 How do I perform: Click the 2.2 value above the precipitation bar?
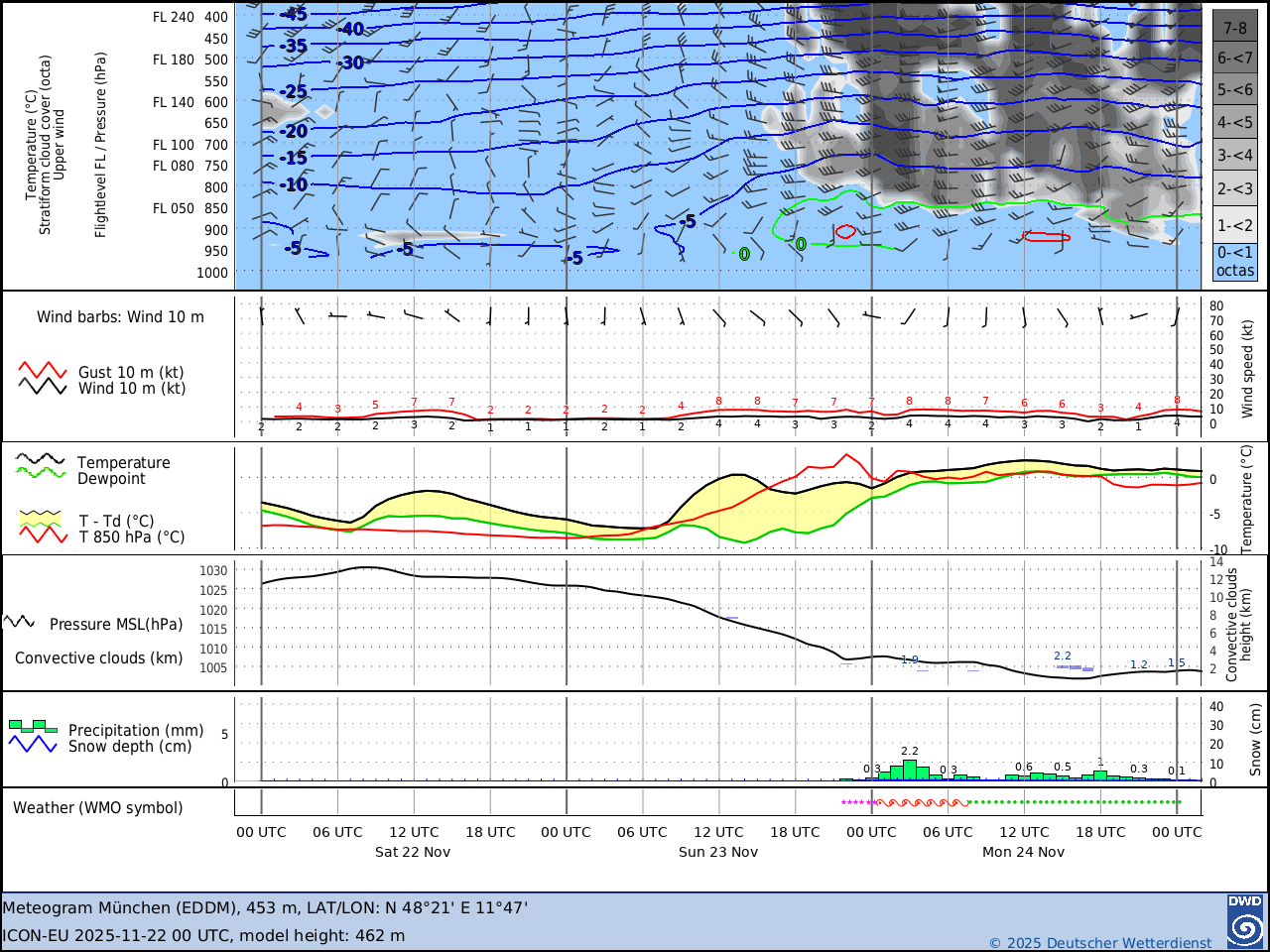[x=910, y=751]
